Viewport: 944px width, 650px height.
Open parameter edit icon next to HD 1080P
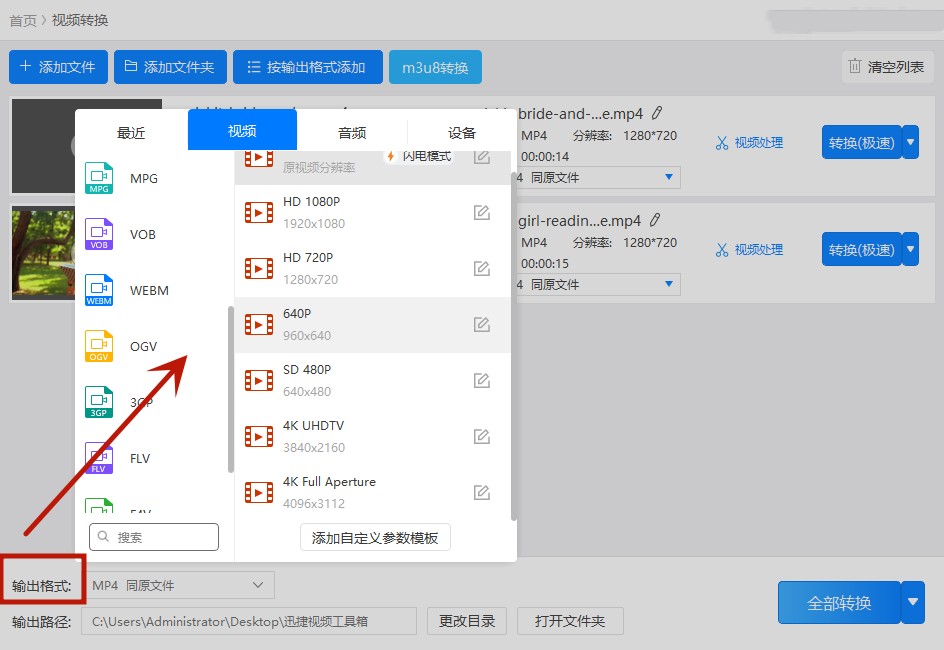pos(482,212)
